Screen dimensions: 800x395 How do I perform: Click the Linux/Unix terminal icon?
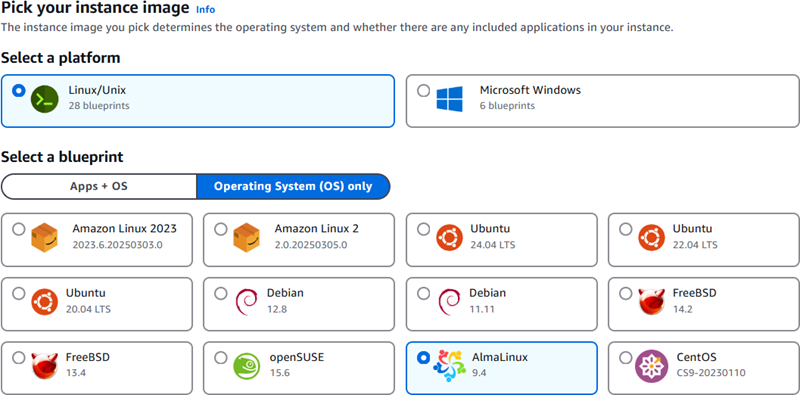pyautogui.click(x=44, y=100)
